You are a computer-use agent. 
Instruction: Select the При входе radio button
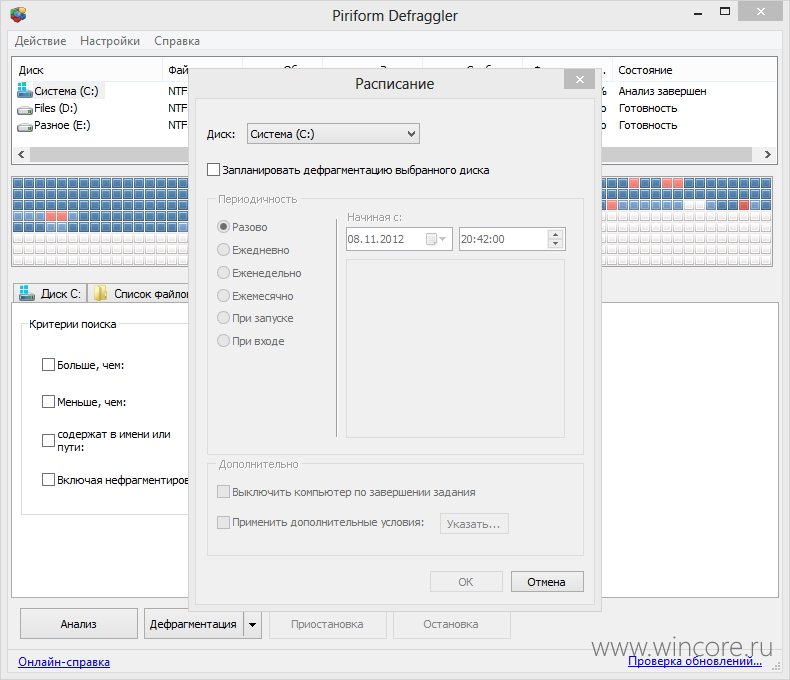pyautogui.click(x=223, y=341)
